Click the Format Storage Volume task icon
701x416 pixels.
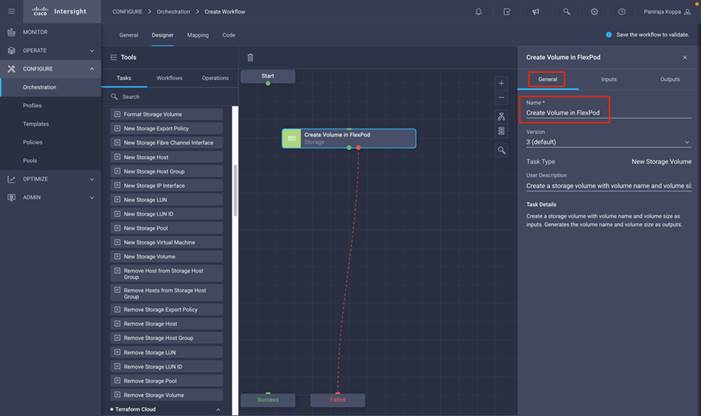click(117, 114)
